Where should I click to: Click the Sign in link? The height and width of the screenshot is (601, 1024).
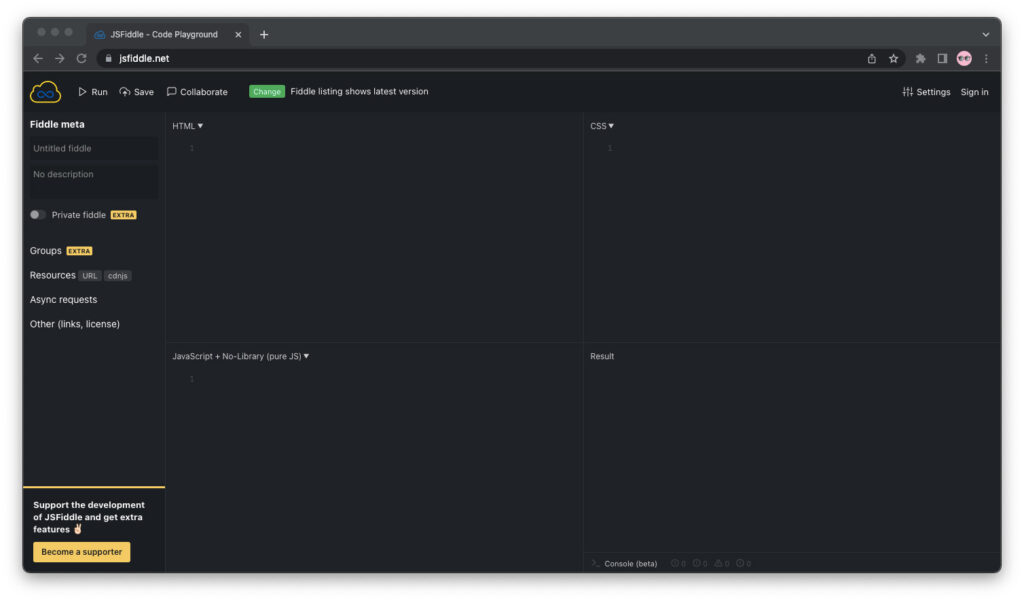tap(974, 92)
